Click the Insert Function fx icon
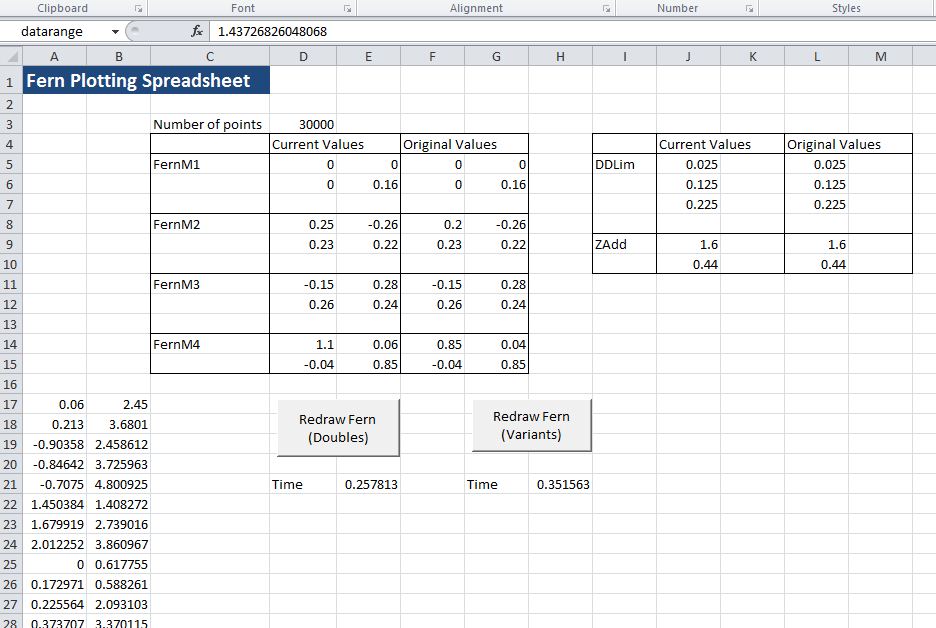 (x=198, y=31)
